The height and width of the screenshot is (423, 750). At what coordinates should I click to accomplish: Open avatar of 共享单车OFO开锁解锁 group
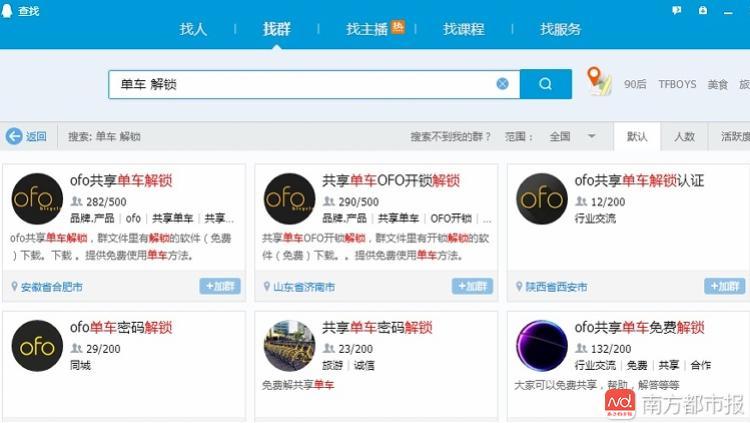[x=289, y=199]
